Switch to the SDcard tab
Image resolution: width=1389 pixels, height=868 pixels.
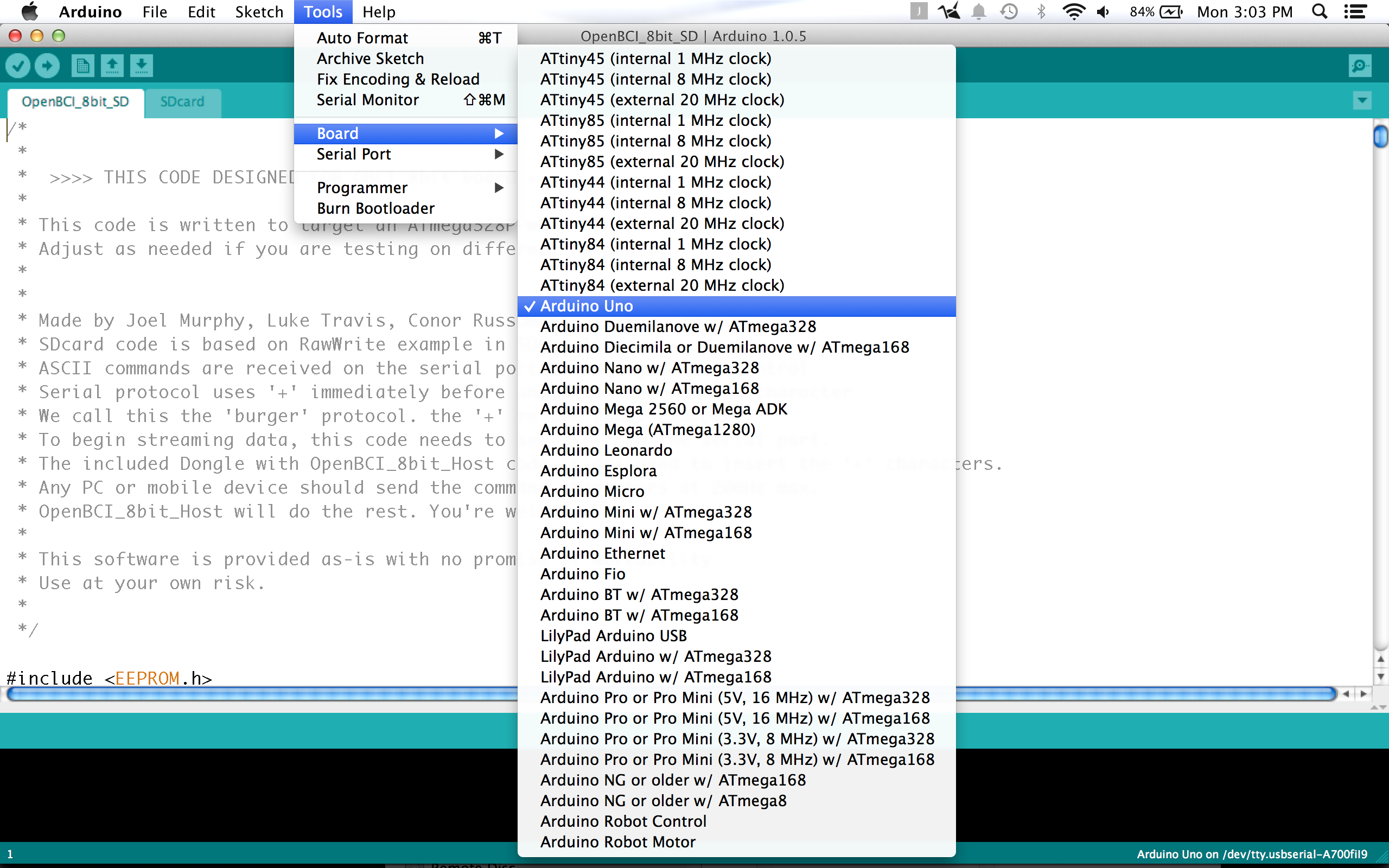pos(182,102)
